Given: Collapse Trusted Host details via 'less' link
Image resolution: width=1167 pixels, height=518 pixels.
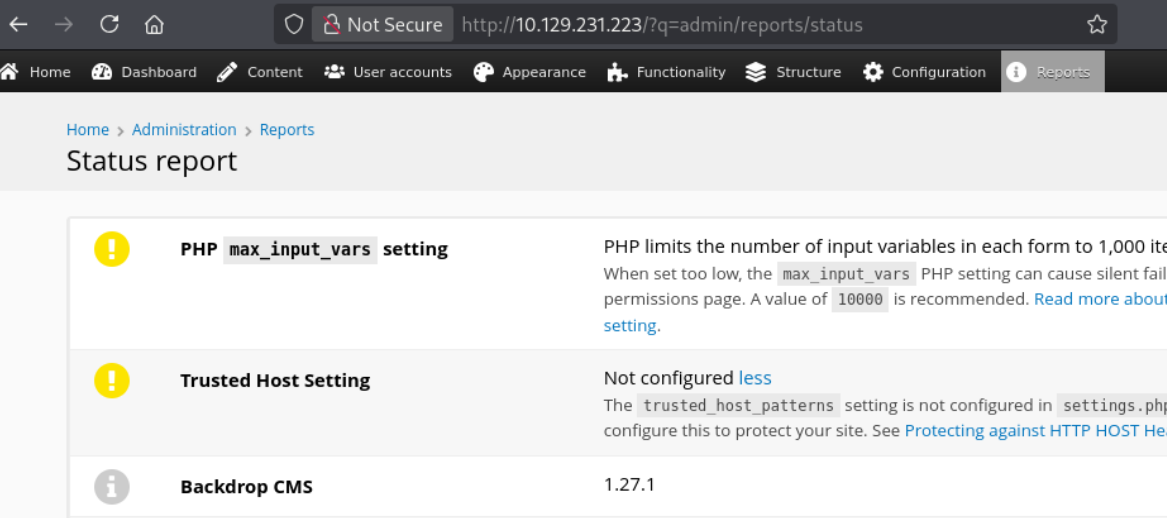Looking at the screenshot, I should click(755, 378).
